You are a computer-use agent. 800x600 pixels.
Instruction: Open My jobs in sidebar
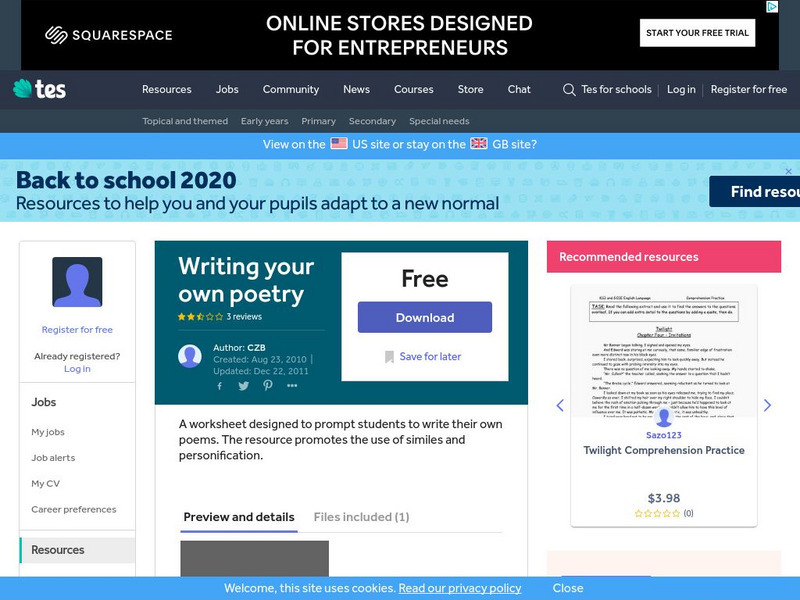48,432
